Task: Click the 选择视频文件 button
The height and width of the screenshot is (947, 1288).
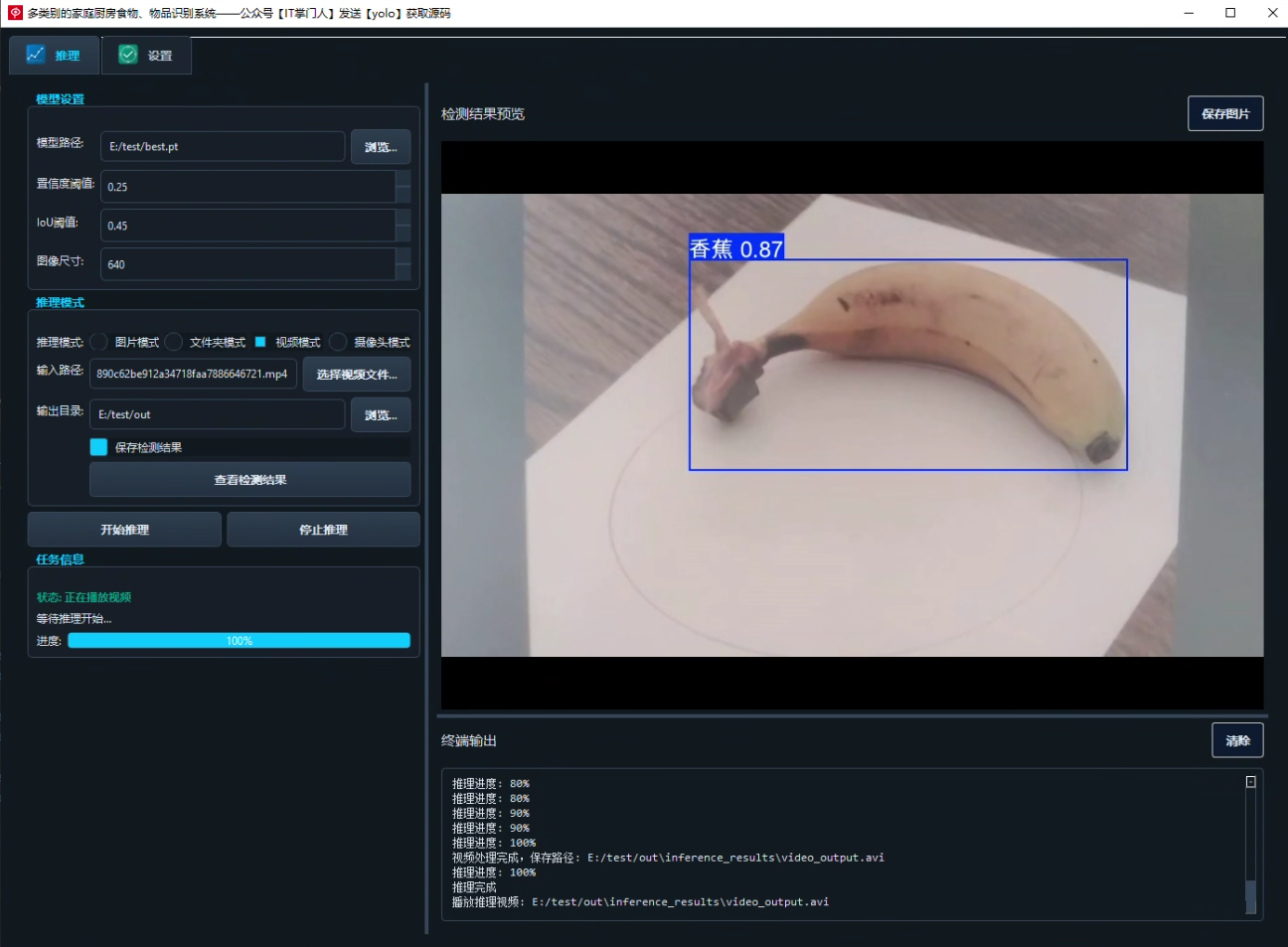Action: [357, 375]
